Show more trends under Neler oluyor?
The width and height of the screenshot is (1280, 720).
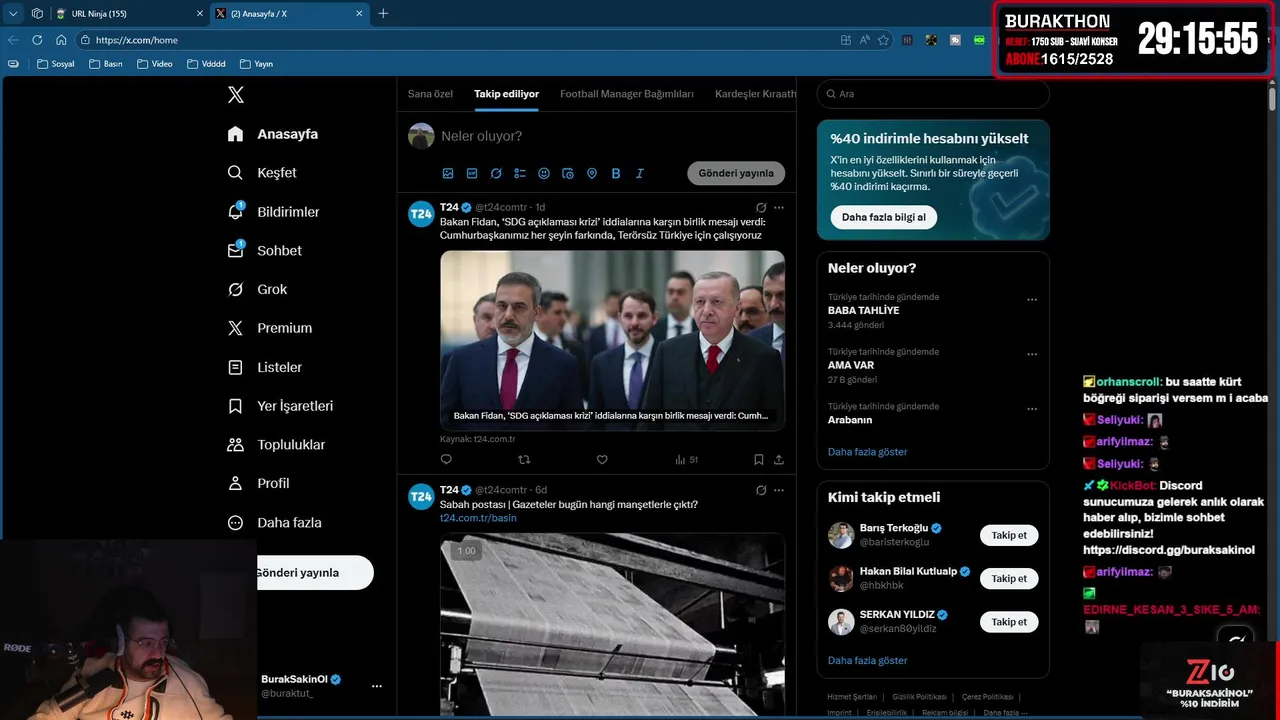pyautogui.click(x=868, y=452)
